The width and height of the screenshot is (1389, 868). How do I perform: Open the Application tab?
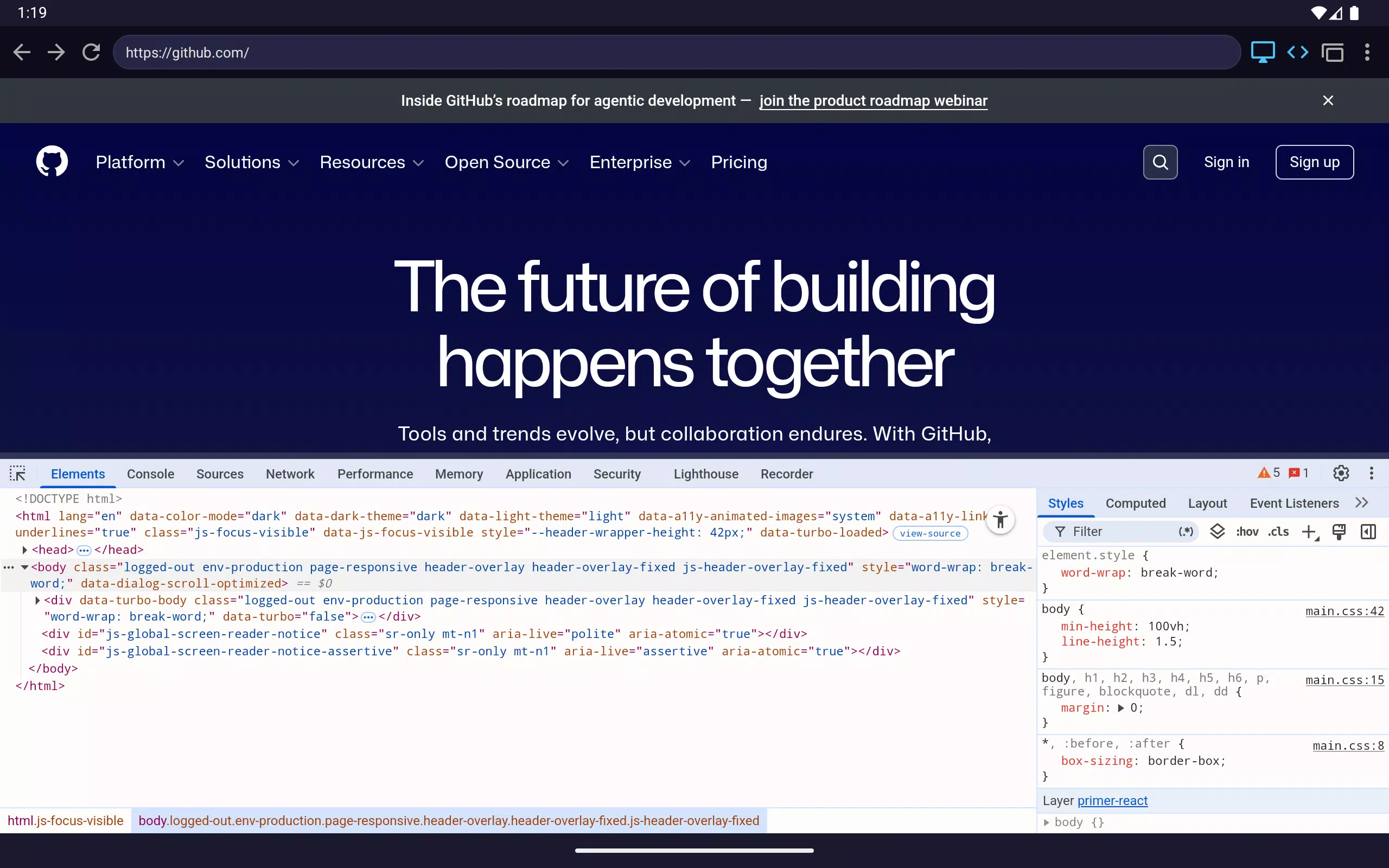coord(538,474)
